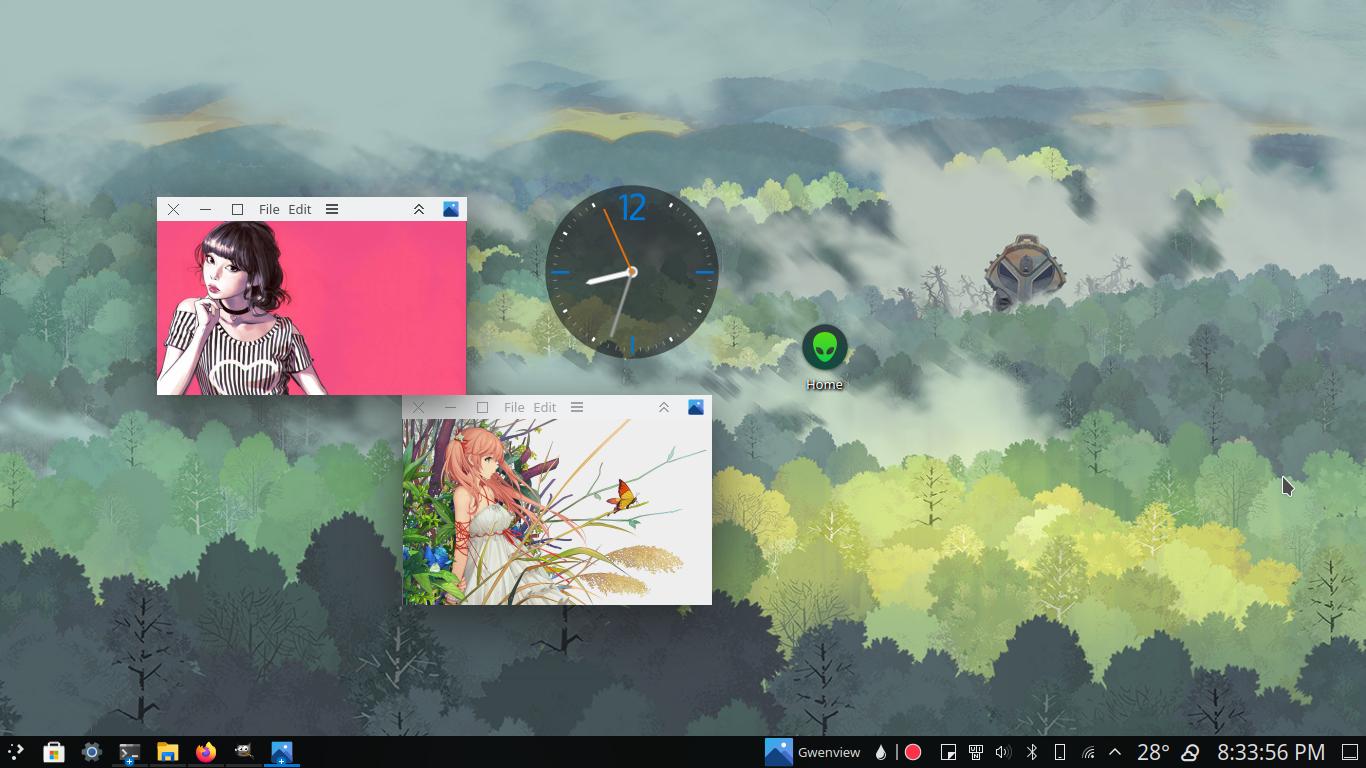Click the Gwenview label in the panel

tap(829, 752)
